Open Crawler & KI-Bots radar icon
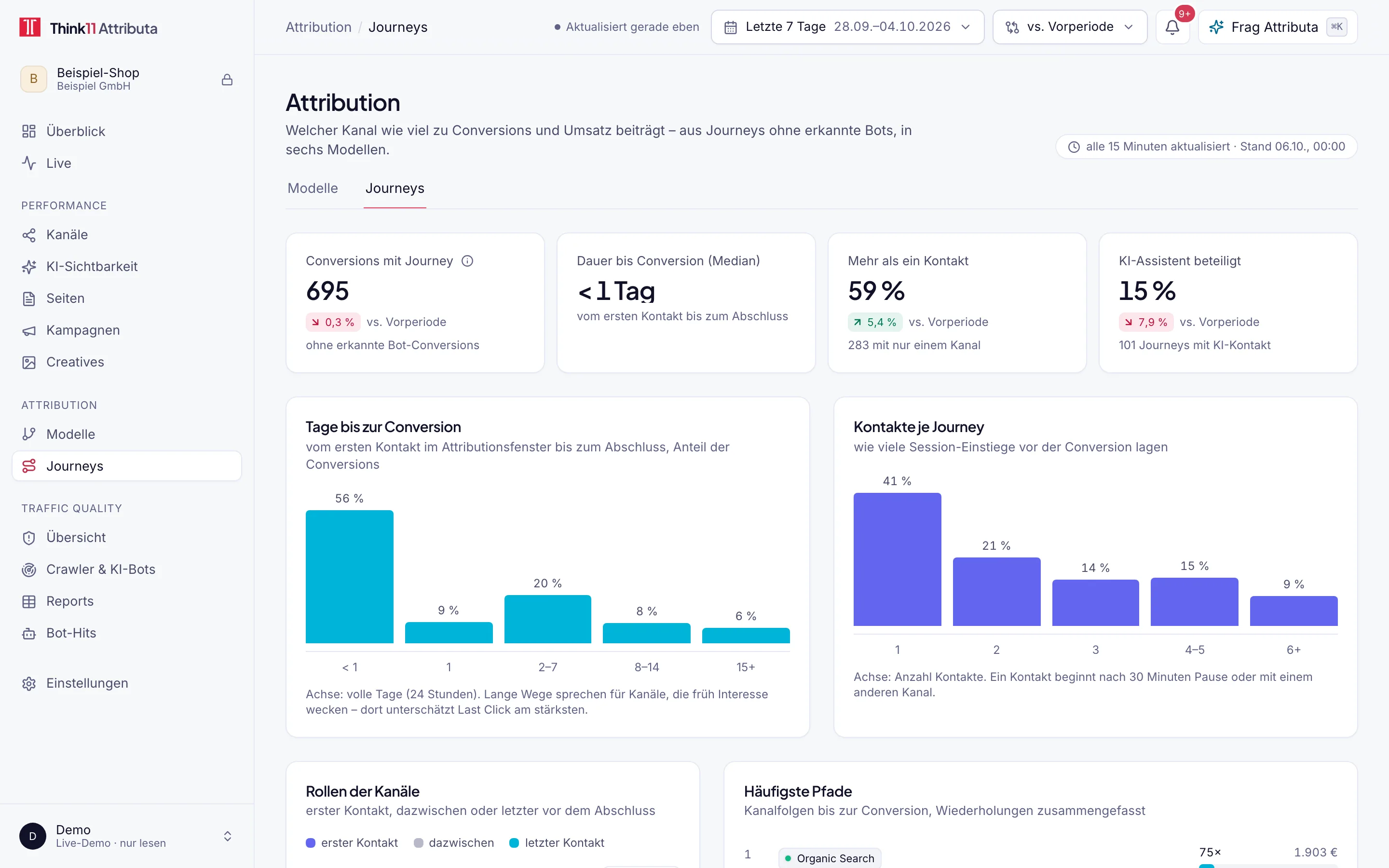This screenshot has height=868, width=1389. 29,570
